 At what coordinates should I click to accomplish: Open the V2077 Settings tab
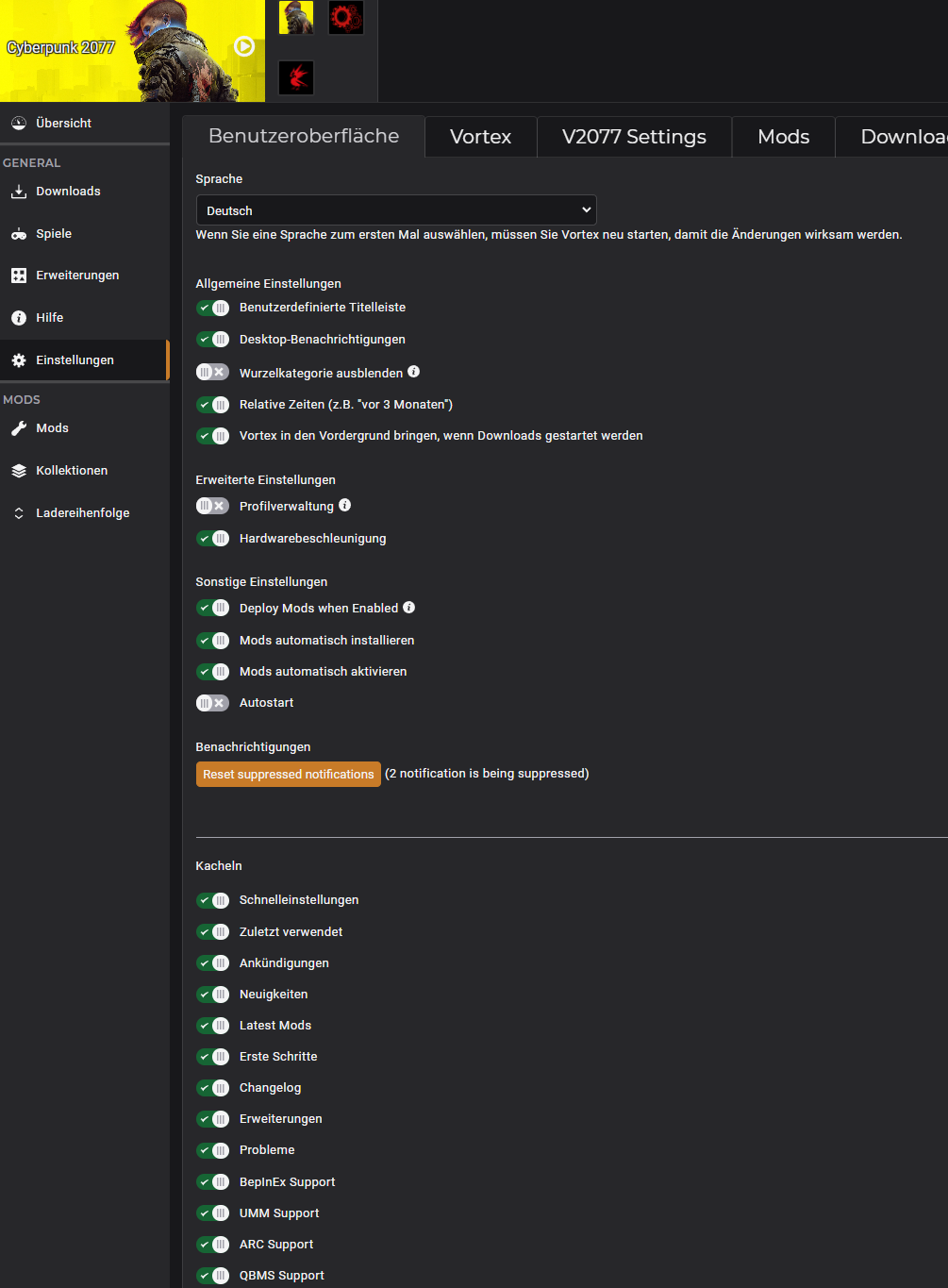click(634, 137)
